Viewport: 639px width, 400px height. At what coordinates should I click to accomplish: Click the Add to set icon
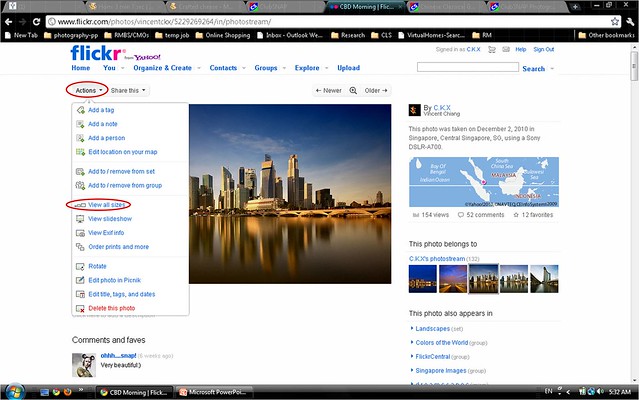click(x=80, y=171)
